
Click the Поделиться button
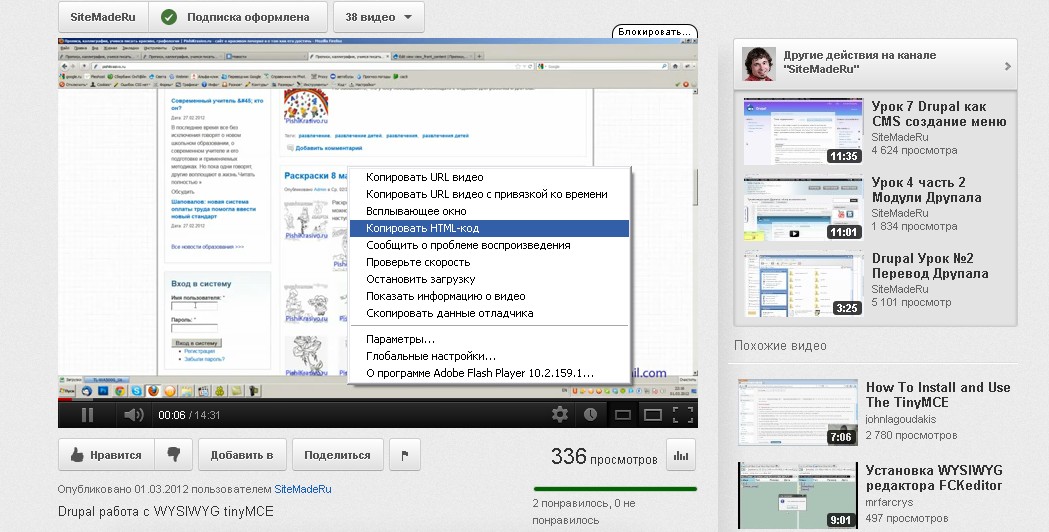click(337, 455)
